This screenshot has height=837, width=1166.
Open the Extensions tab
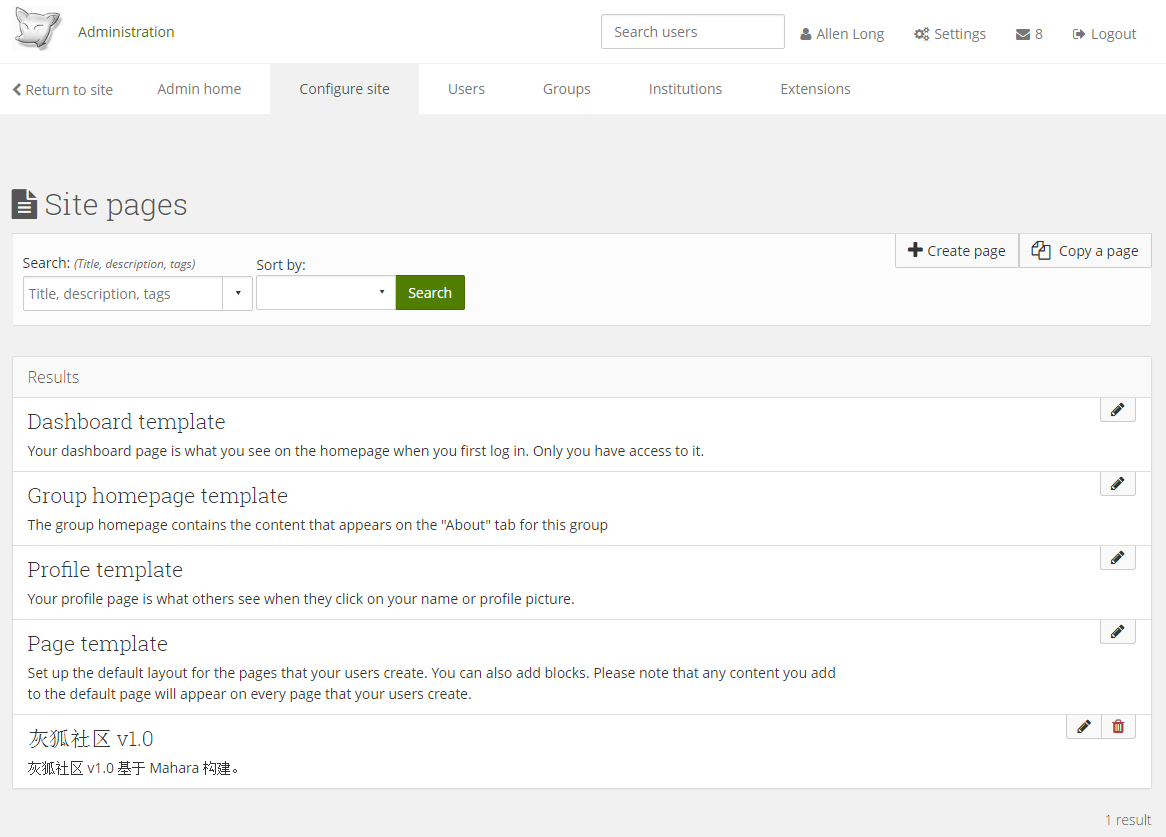point(815,89)
